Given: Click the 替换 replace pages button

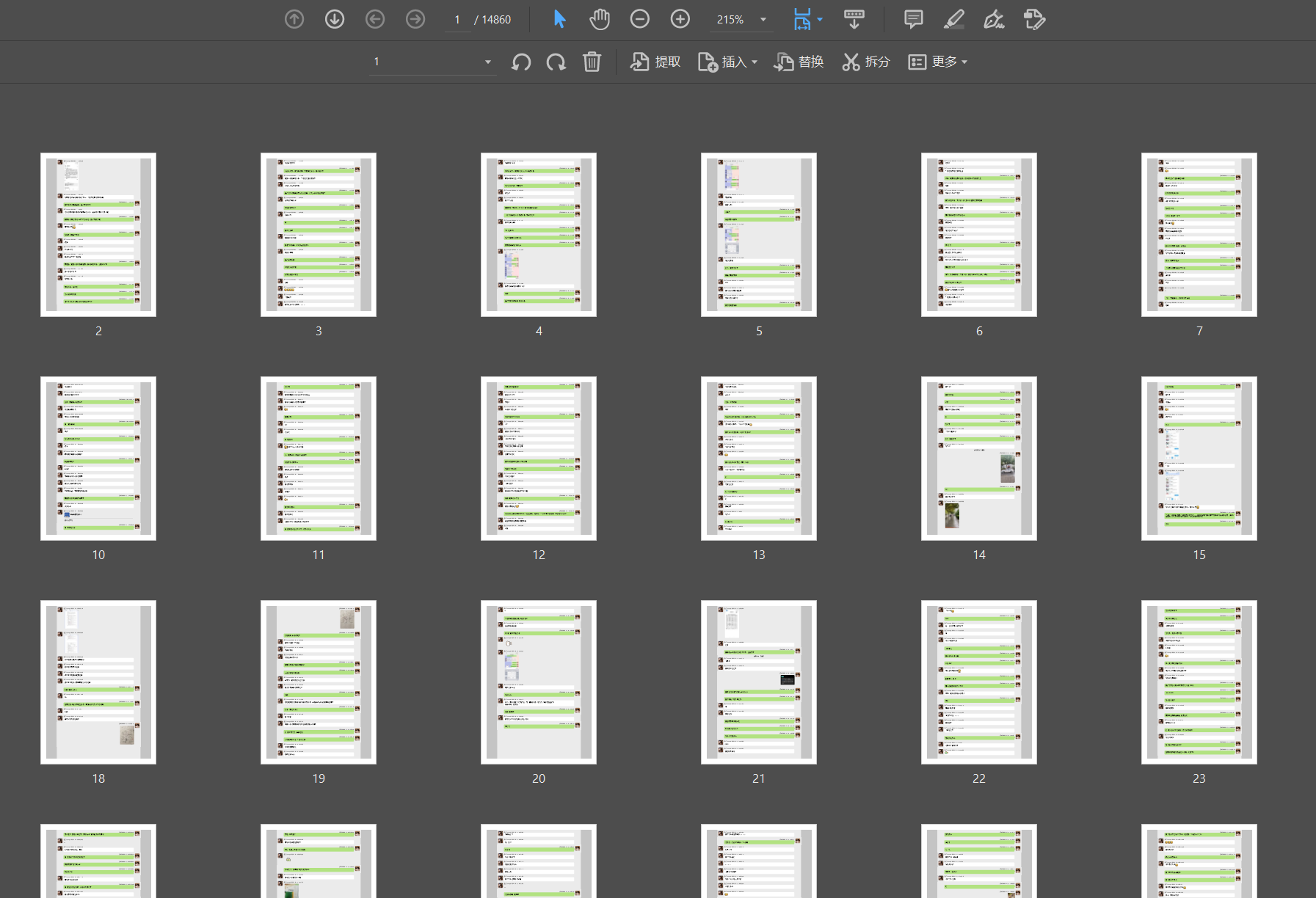Looking at the screenshot, I should click(x=799, y=62).
